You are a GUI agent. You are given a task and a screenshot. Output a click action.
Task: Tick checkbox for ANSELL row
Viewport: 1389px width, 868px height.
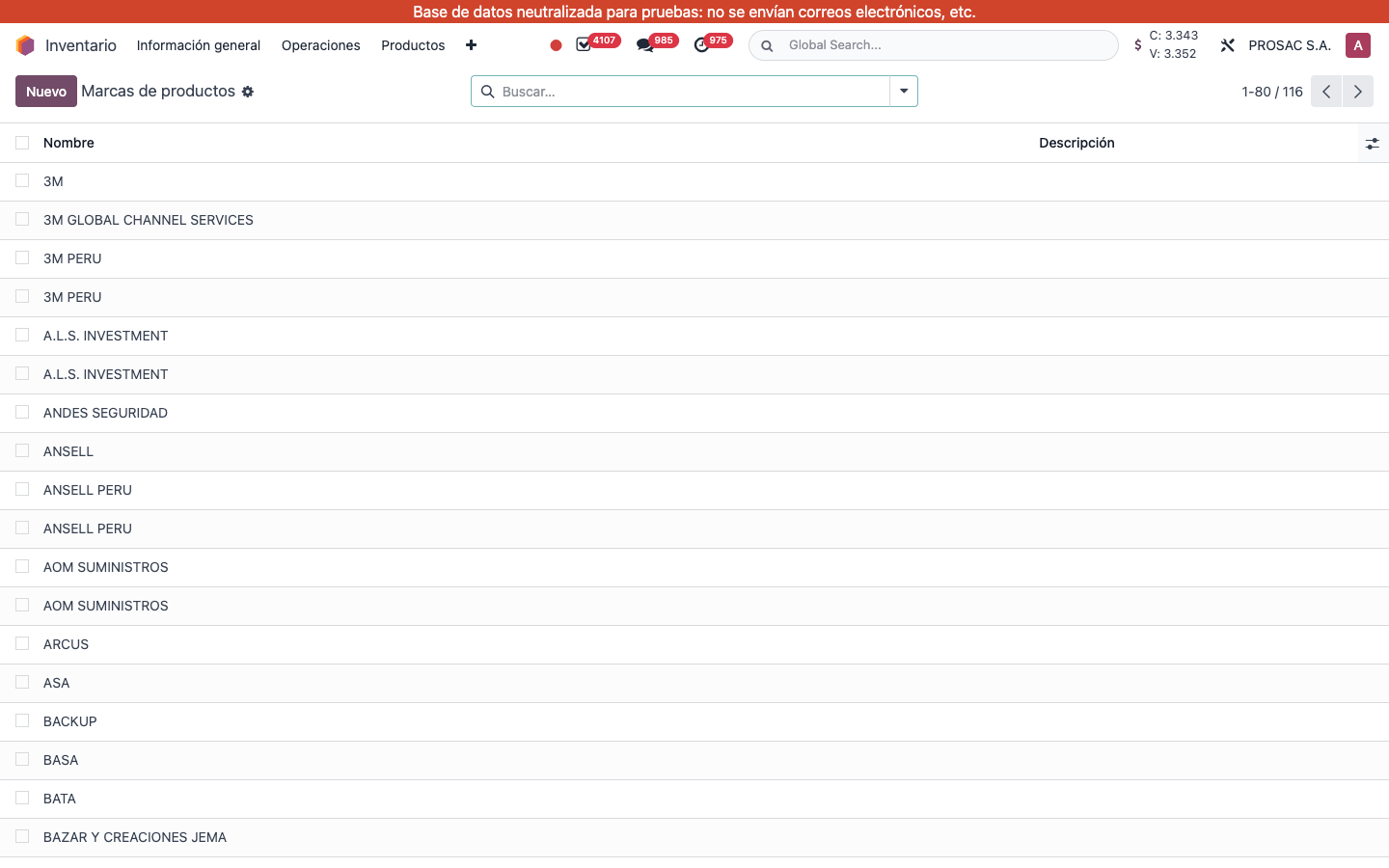(x=22, y=451)
